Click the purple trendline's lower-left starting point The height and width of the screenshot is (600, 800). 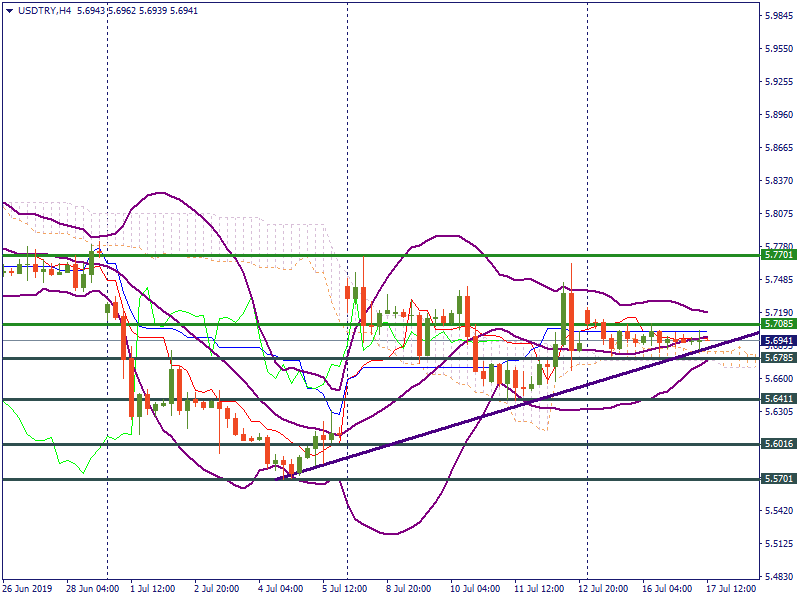click(x=279, y=479)
